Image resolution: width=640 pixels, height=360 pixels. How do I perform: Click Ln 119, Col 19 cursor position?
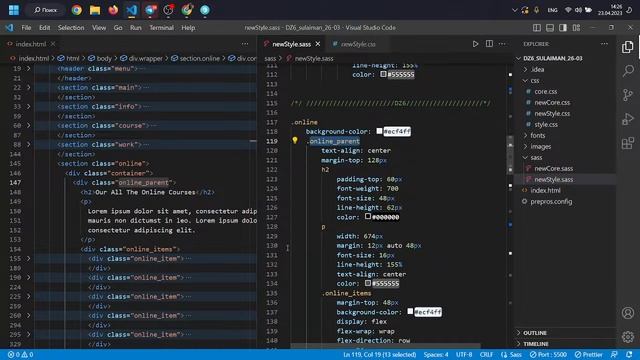(379, 355)
